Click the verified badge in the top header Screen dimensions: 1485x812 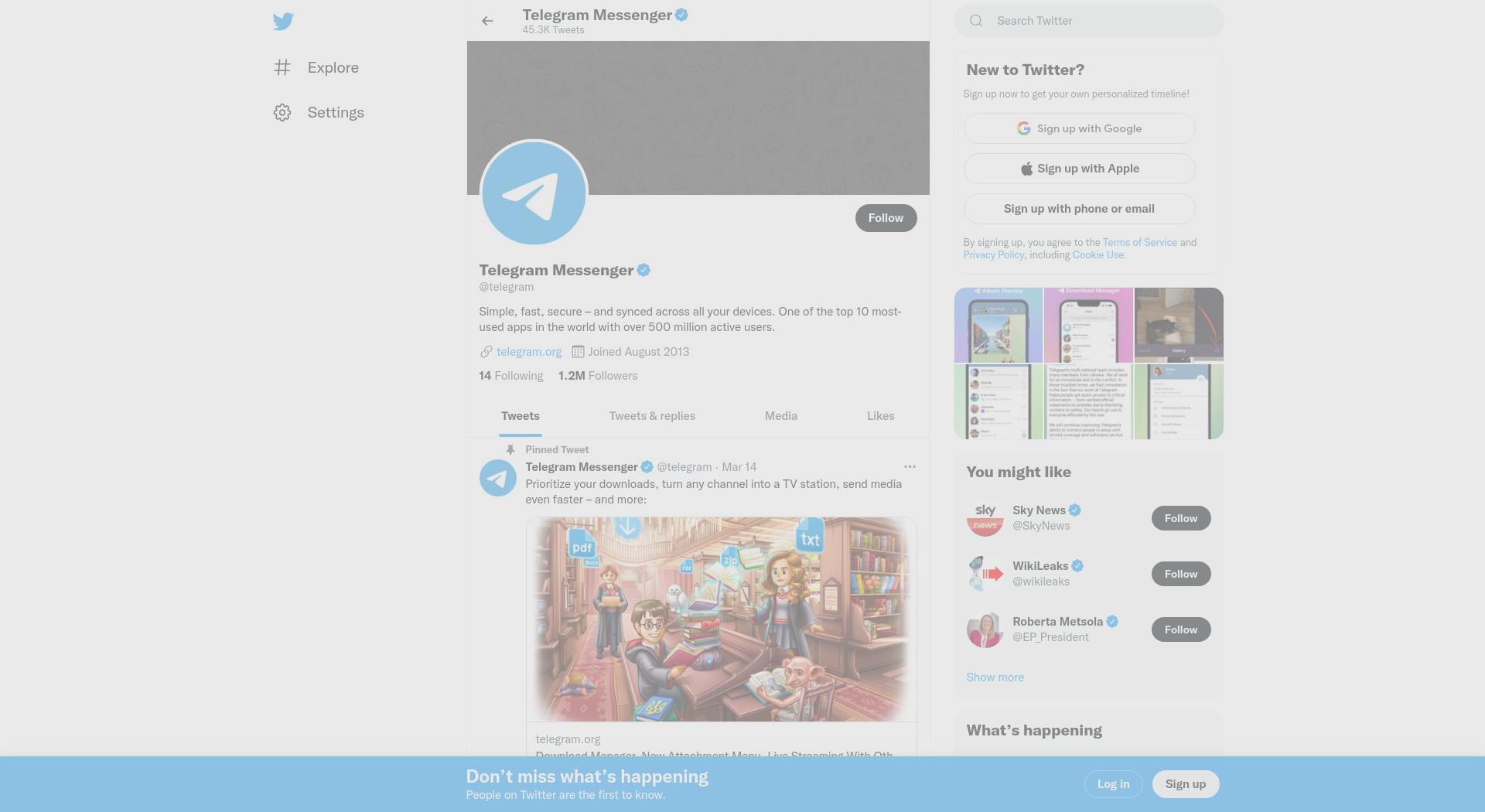[x=681, y=15]
